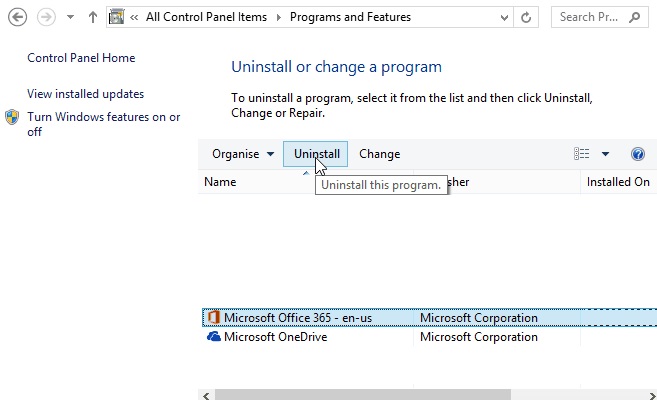This screenshot has width=657, height=400.
Task: Click the change view icon
Action: [x=582, y=154]
